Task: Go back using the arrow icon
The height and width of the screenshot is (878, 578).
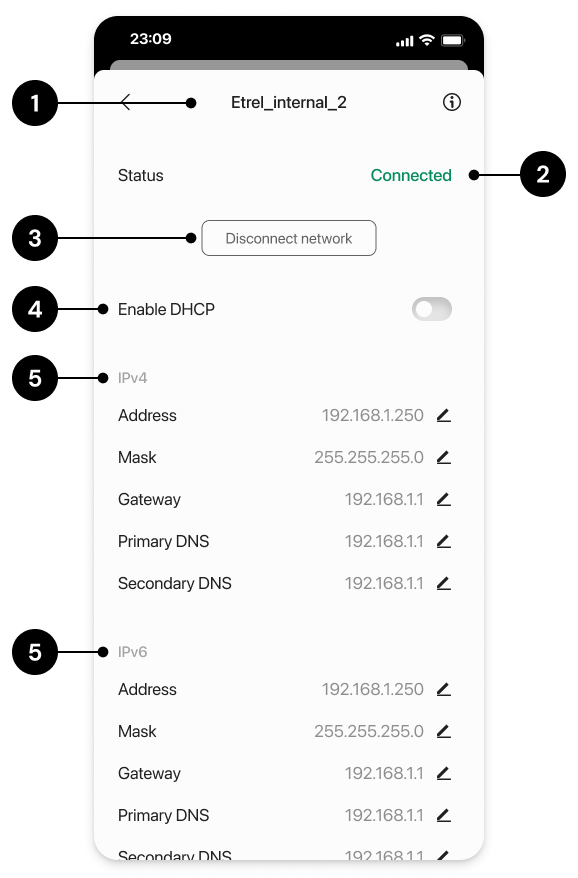Action: tap(125, 102)
